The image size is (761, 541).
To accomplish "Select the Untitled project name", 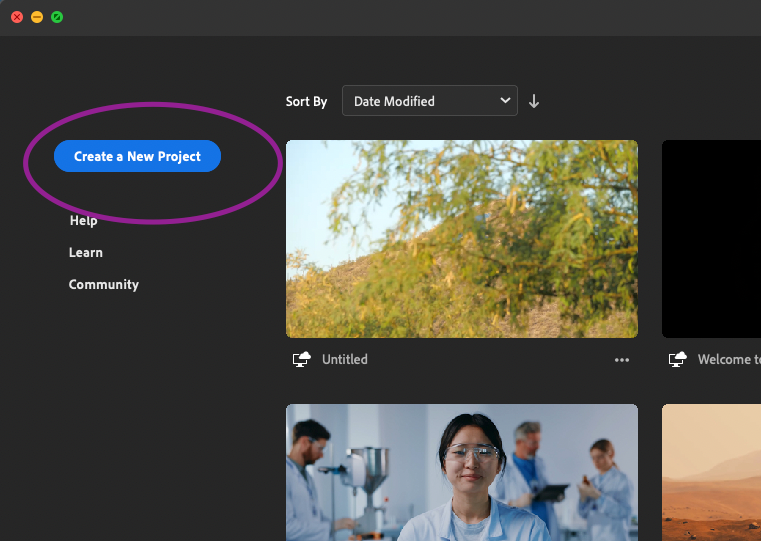I will (345, 360).
